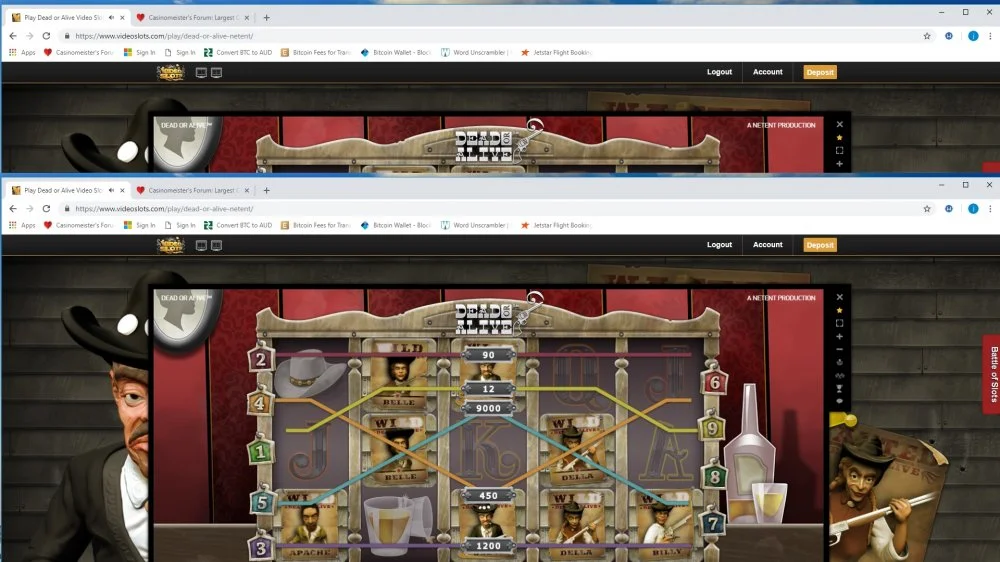Click Logout in the lower window
This screenshot has height=562, width=1000.
pos(719,245)
